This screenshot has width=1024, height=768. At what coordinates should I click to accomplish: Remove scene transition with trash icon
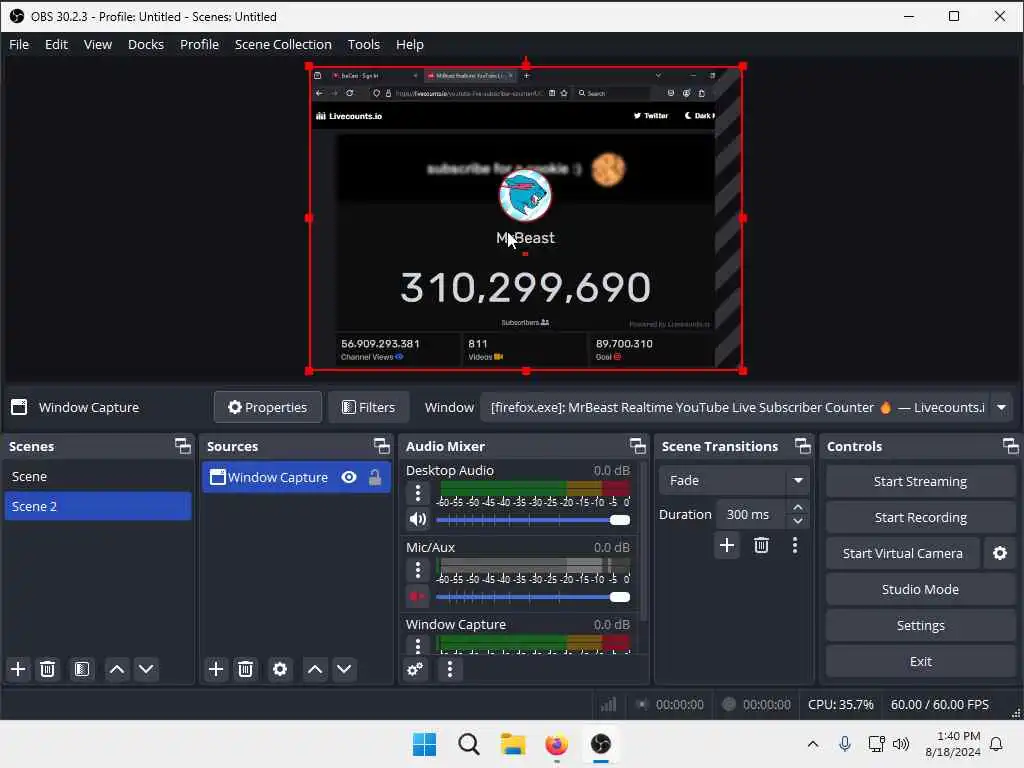point(761,545)
